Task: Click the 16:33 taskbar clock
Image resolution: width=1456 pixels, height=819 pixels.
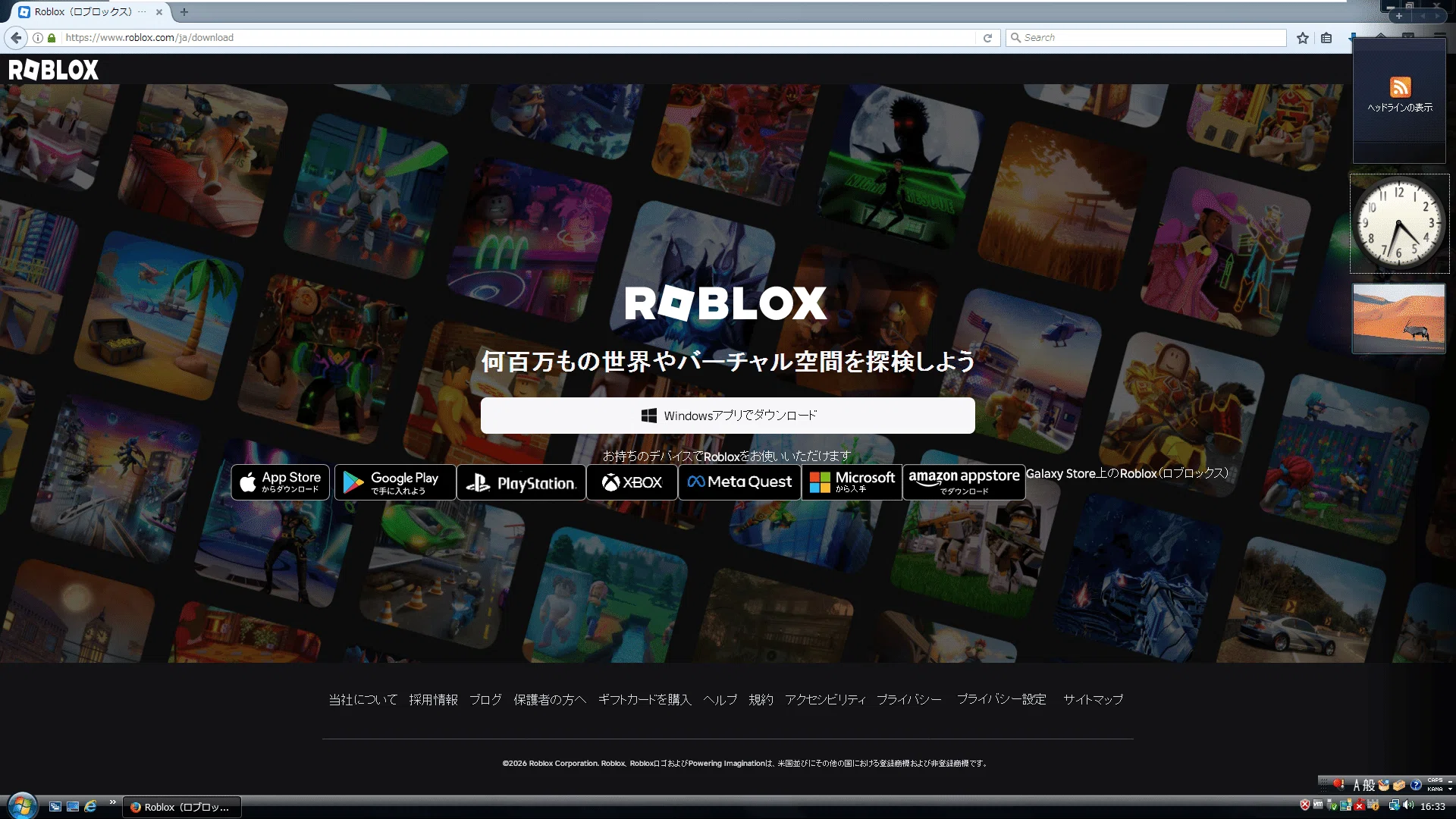Action: tap(1432, 807)
